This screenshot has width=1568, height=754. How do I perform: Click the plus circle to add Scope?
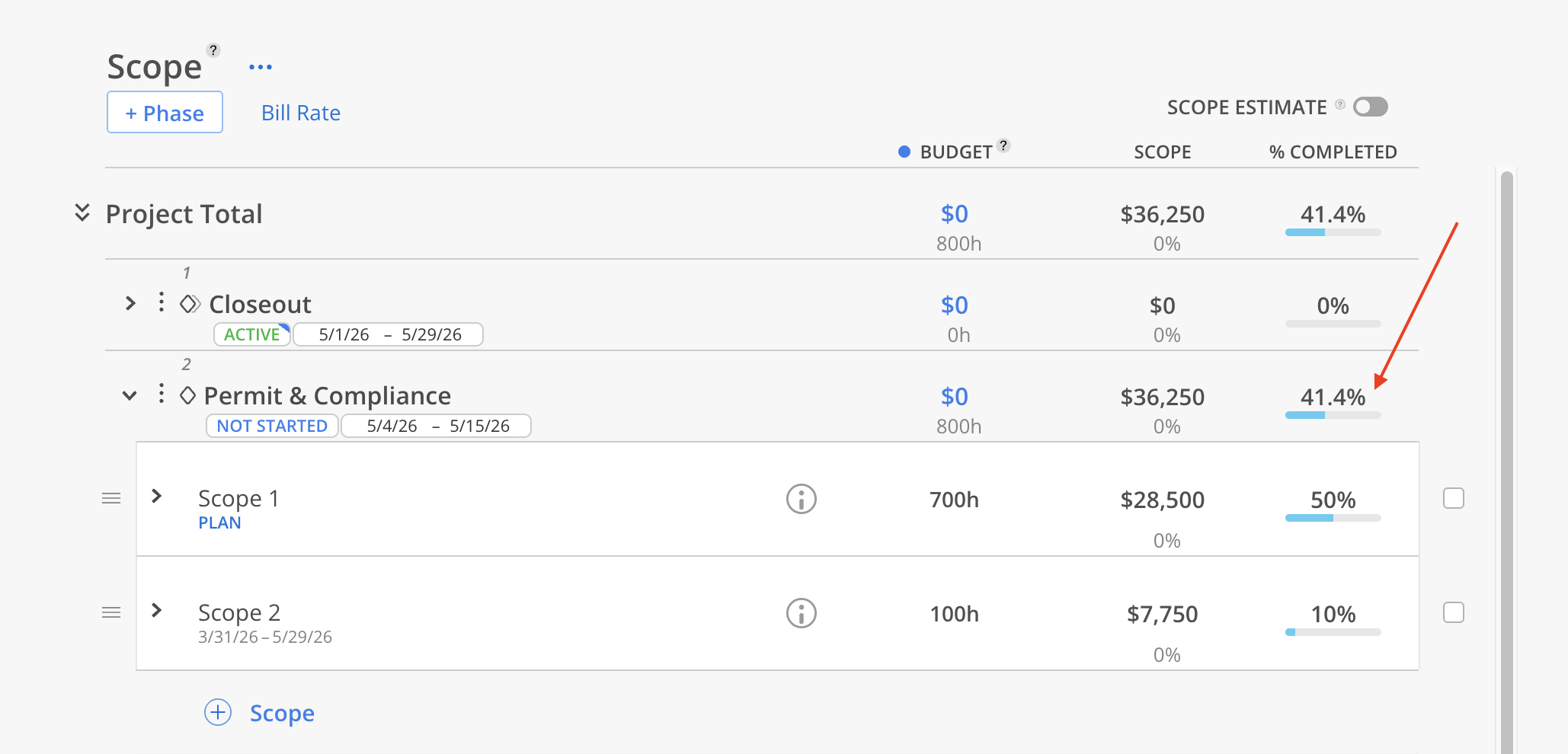click(x=218, y=713)
